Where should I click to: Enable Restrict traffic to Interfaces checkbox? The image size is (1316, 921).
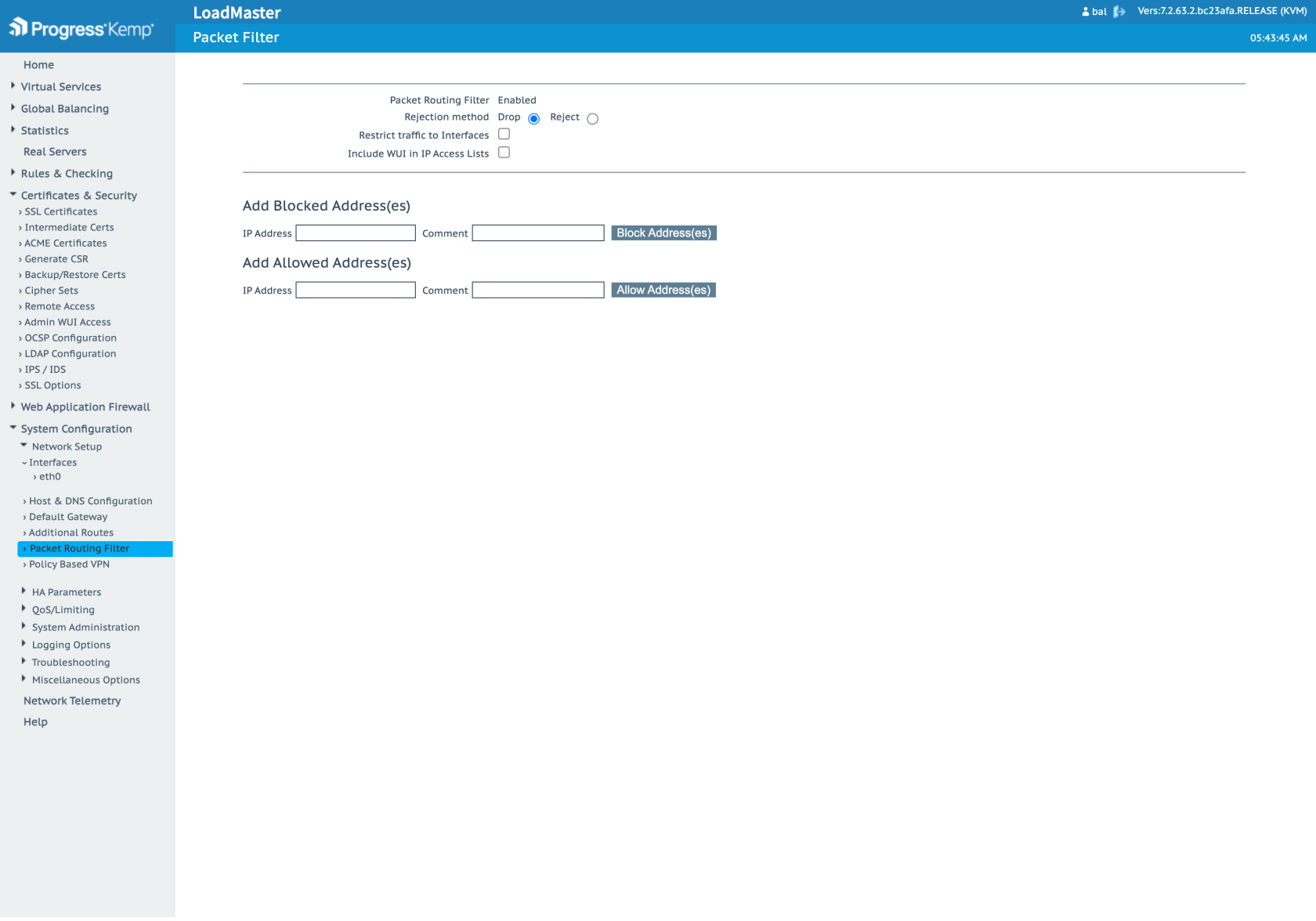pos(504,134)
